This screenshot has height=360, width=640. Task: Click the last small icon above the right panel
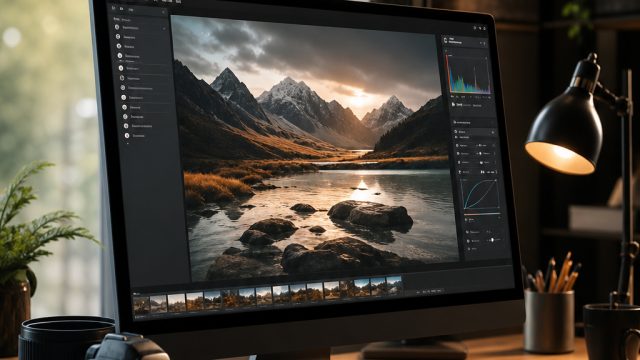coord(484,29)
